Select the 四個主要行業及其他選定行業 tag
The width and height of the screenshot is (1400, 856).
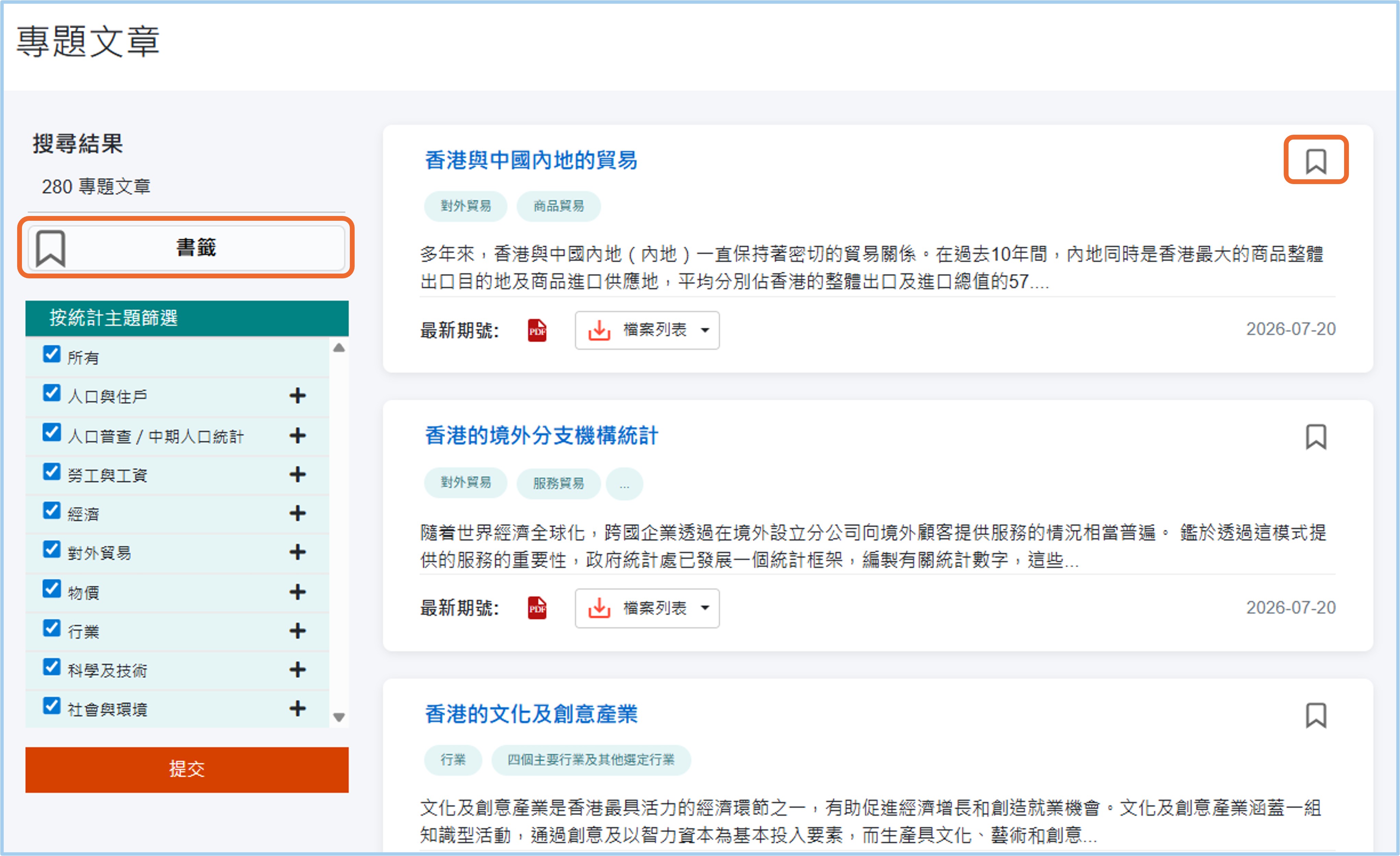click(x=590, y=760)
